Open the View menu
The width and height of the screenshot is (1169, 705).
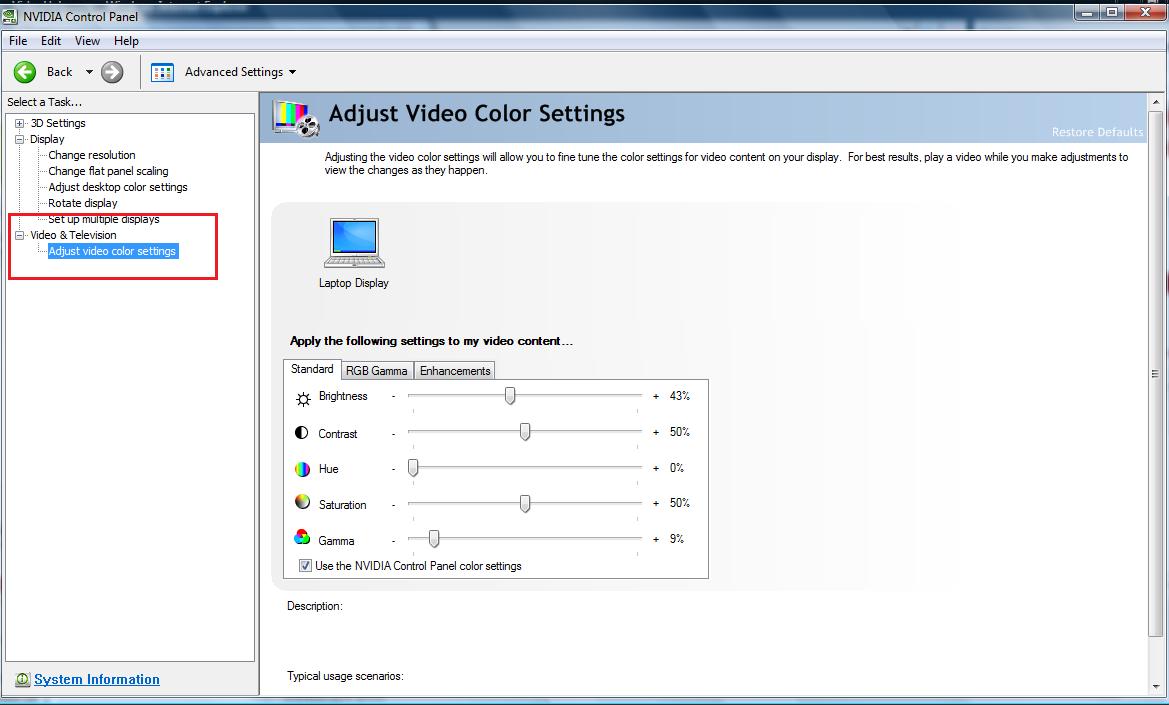click(x=87, y=40)
